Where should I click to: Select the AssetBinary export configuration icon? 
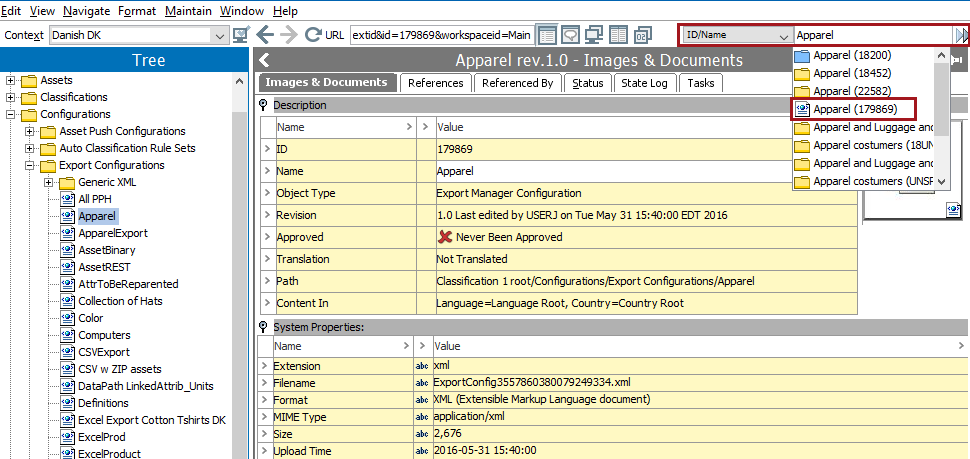pos(68,250)
